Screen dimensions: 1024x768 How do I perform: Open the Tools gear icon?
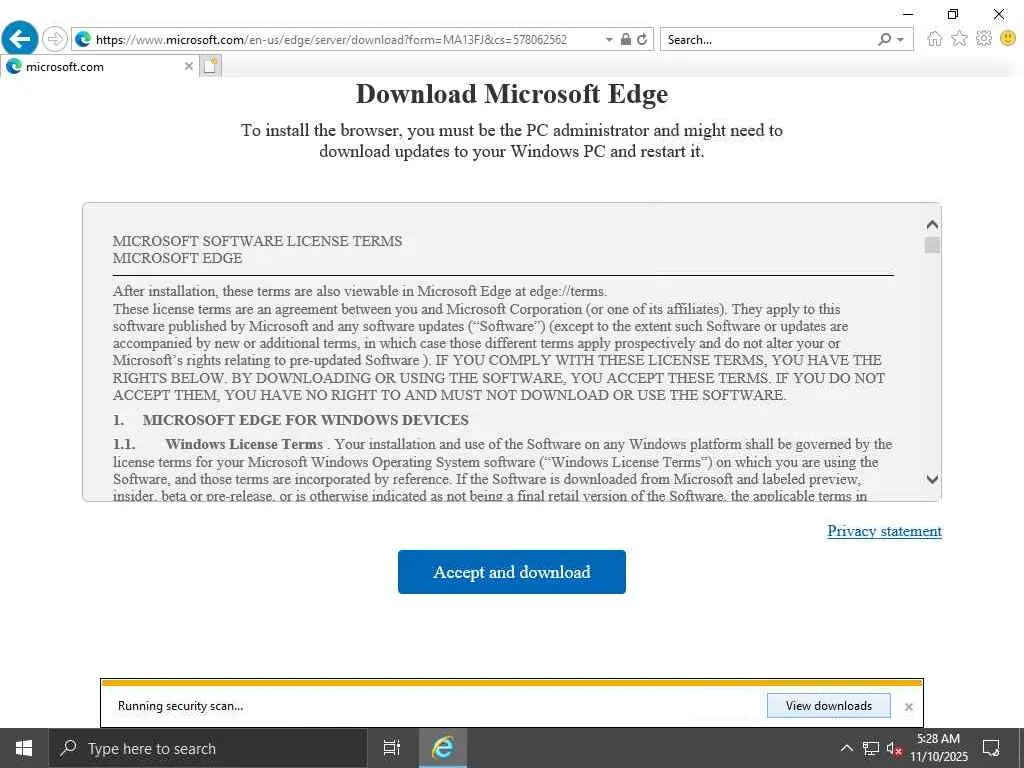coord(984,39)
